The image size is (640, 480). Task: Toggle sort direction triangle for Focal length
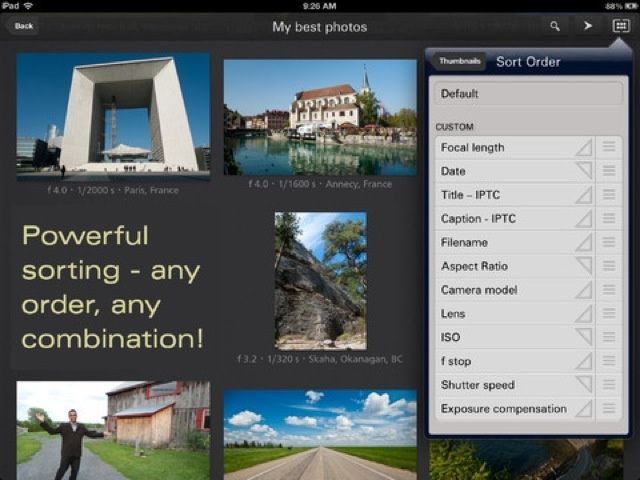point(584,147)
